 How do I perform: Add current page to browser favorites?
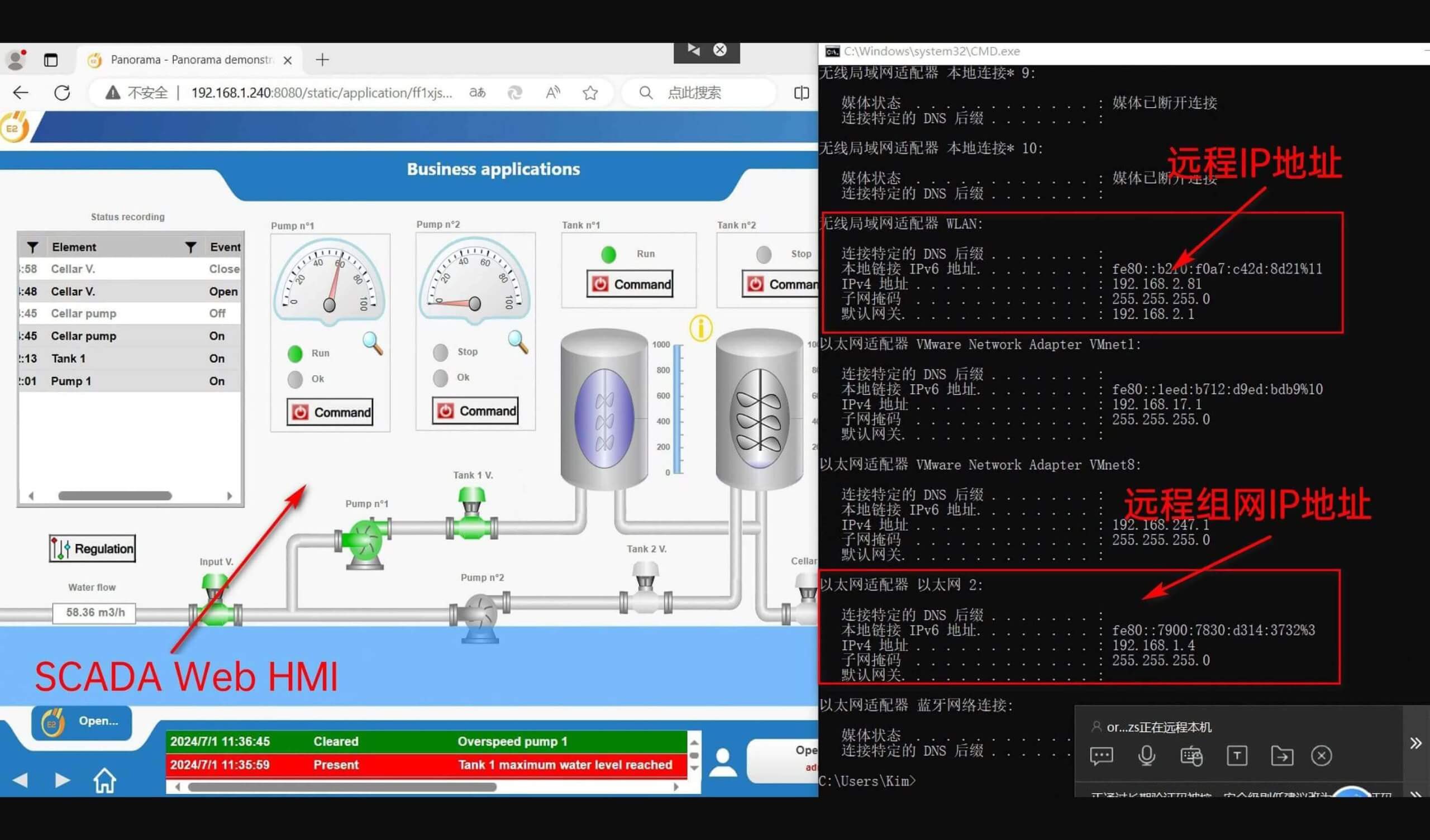pos(590,93)
